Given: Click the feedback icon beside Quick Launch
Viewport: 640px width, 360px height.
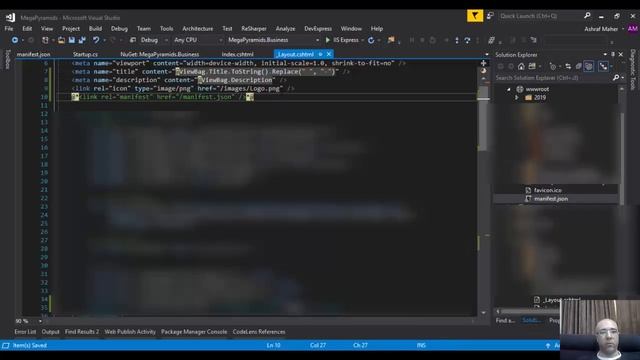Looking at the screenshot, I should (x=490, y=16).
